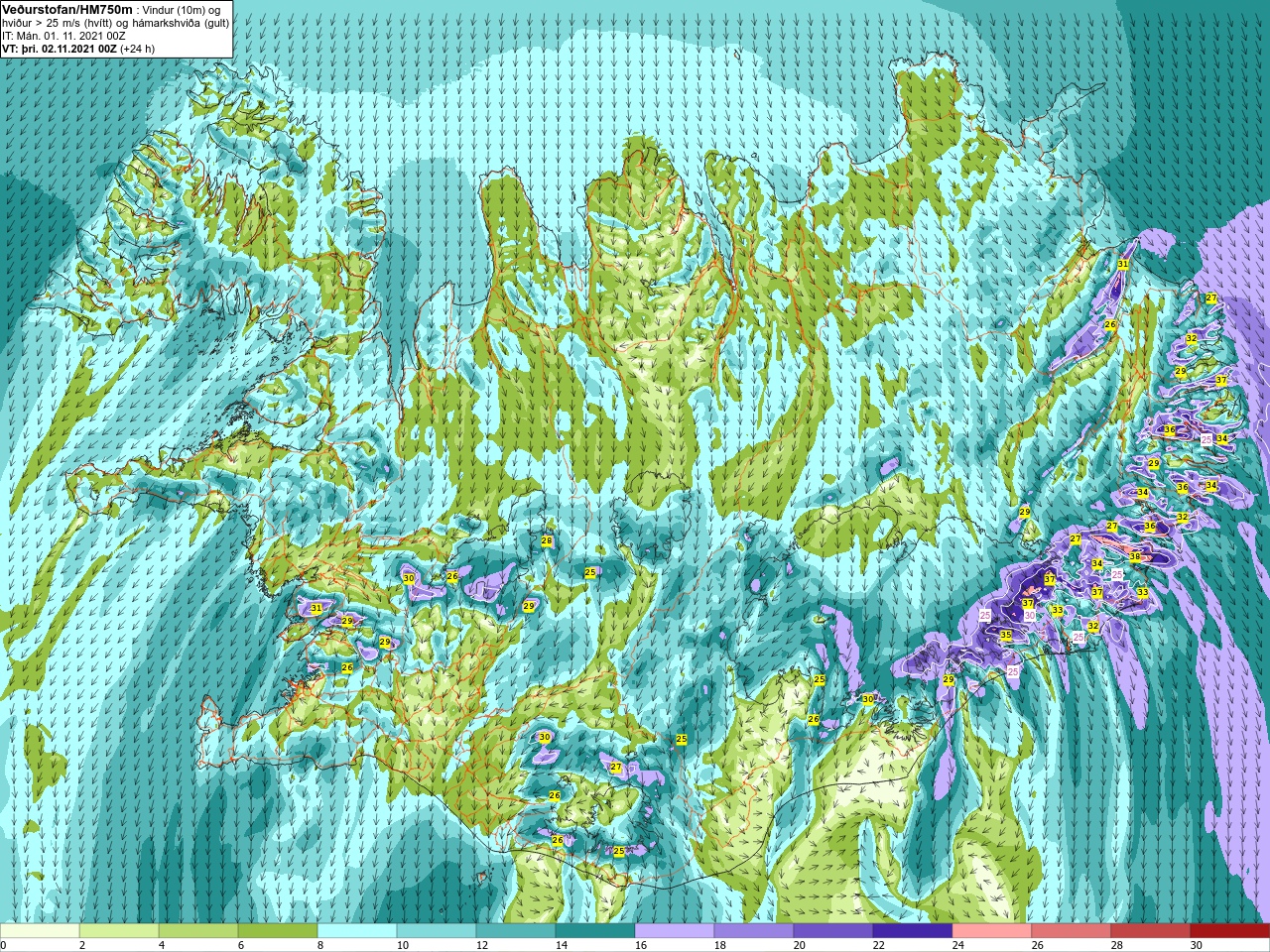Click the yellow max-gust label "38"
The height and width of the screenshot is (952, 1270).
tap(1134, 556)
